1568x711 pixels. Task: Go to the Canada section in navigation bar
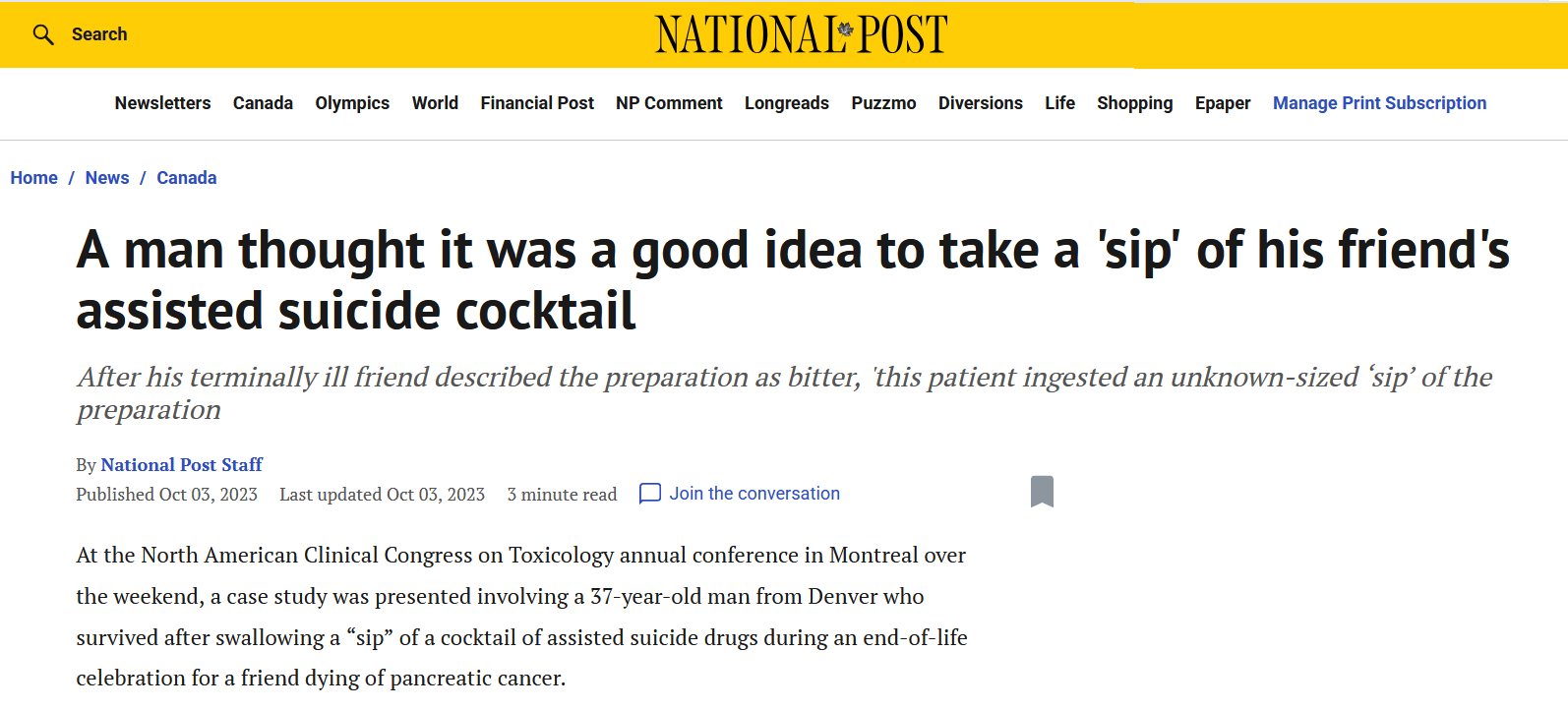click(x=263, y=103)
